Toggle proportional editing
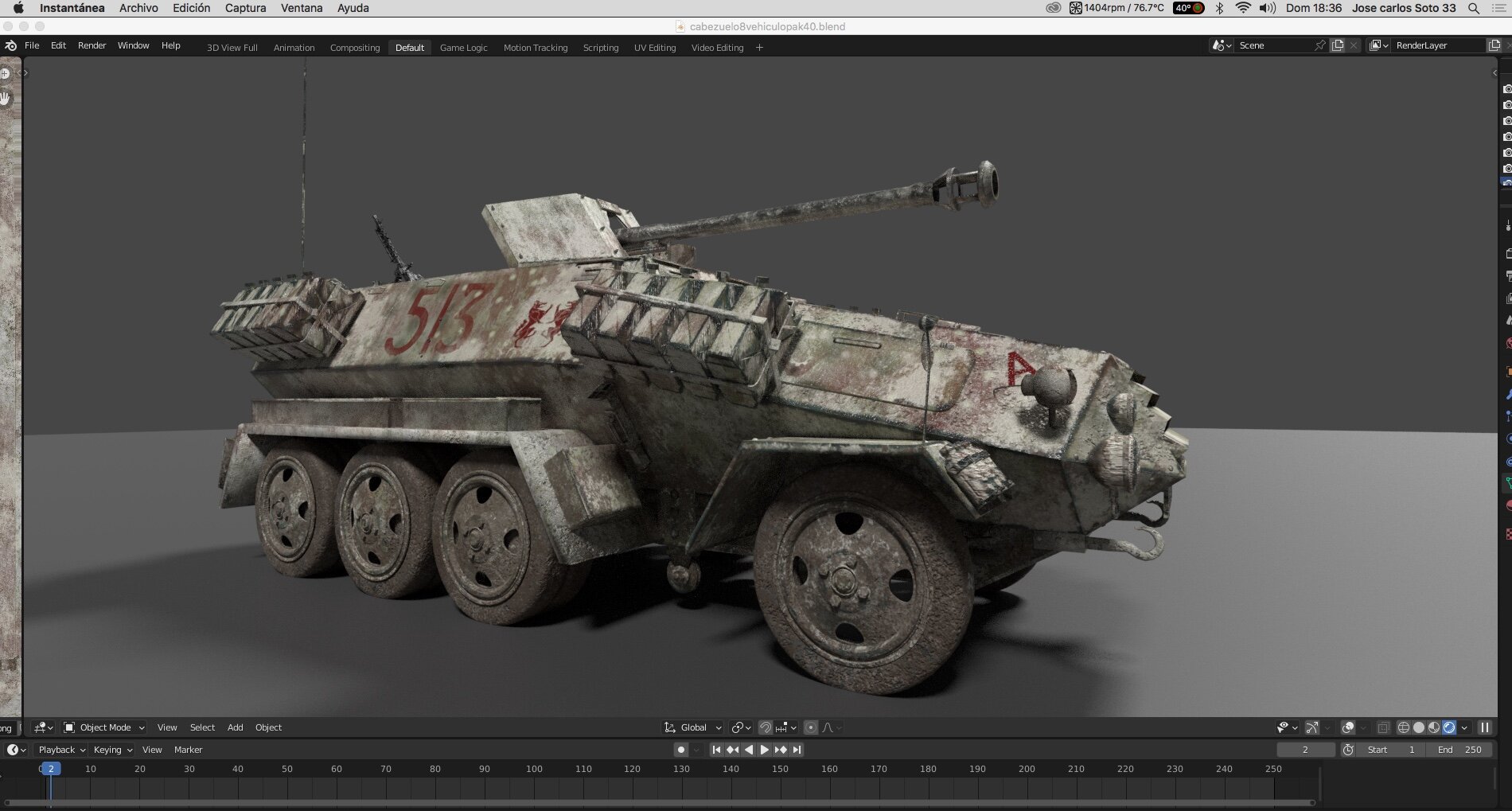 811,727
